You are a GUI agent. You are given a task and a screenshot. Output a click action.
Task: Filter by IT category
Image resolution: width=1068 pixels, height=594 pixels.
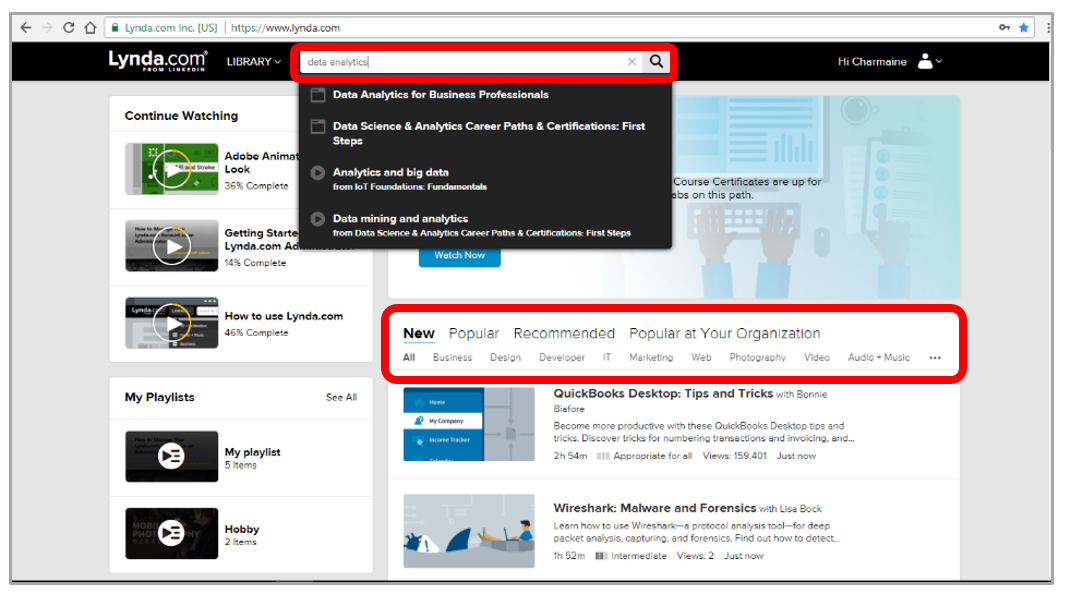tap(607, 357)
